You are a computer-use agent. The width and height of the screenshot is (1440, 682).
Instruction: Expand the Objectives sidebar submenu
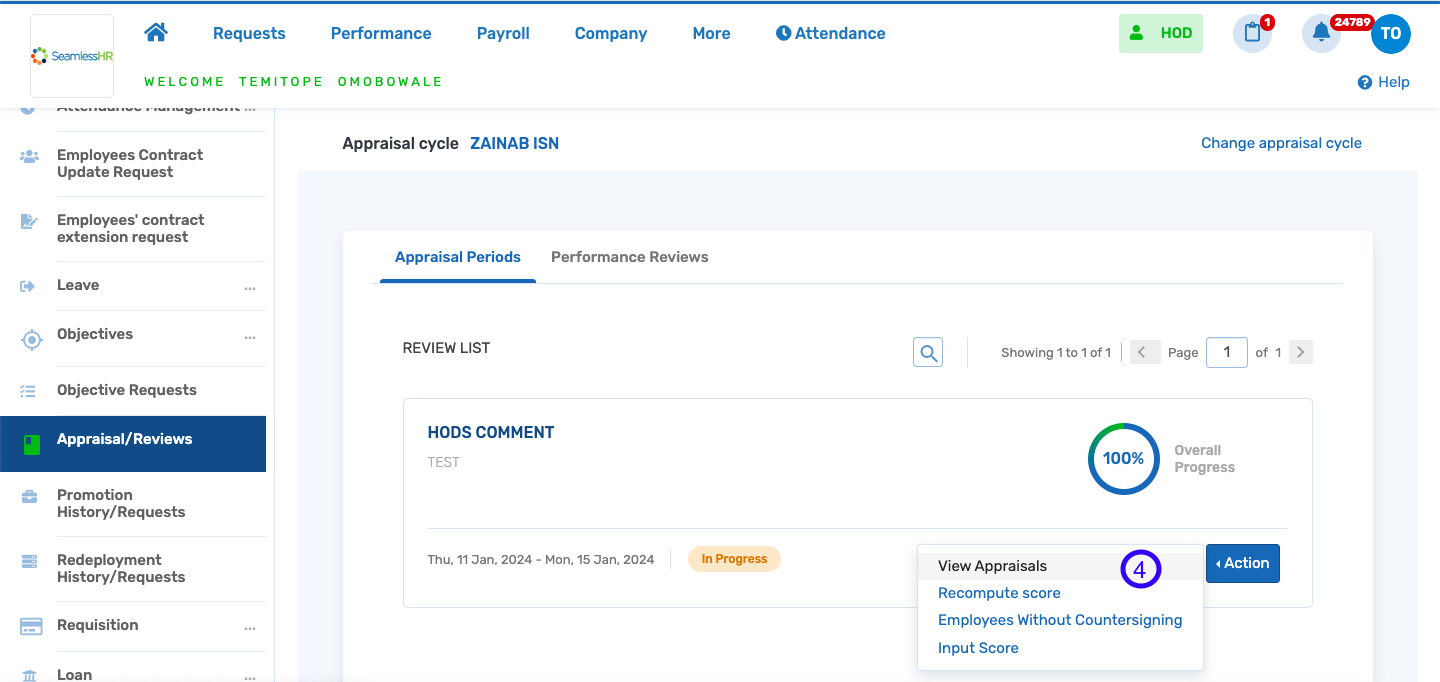tap(250, 338)
